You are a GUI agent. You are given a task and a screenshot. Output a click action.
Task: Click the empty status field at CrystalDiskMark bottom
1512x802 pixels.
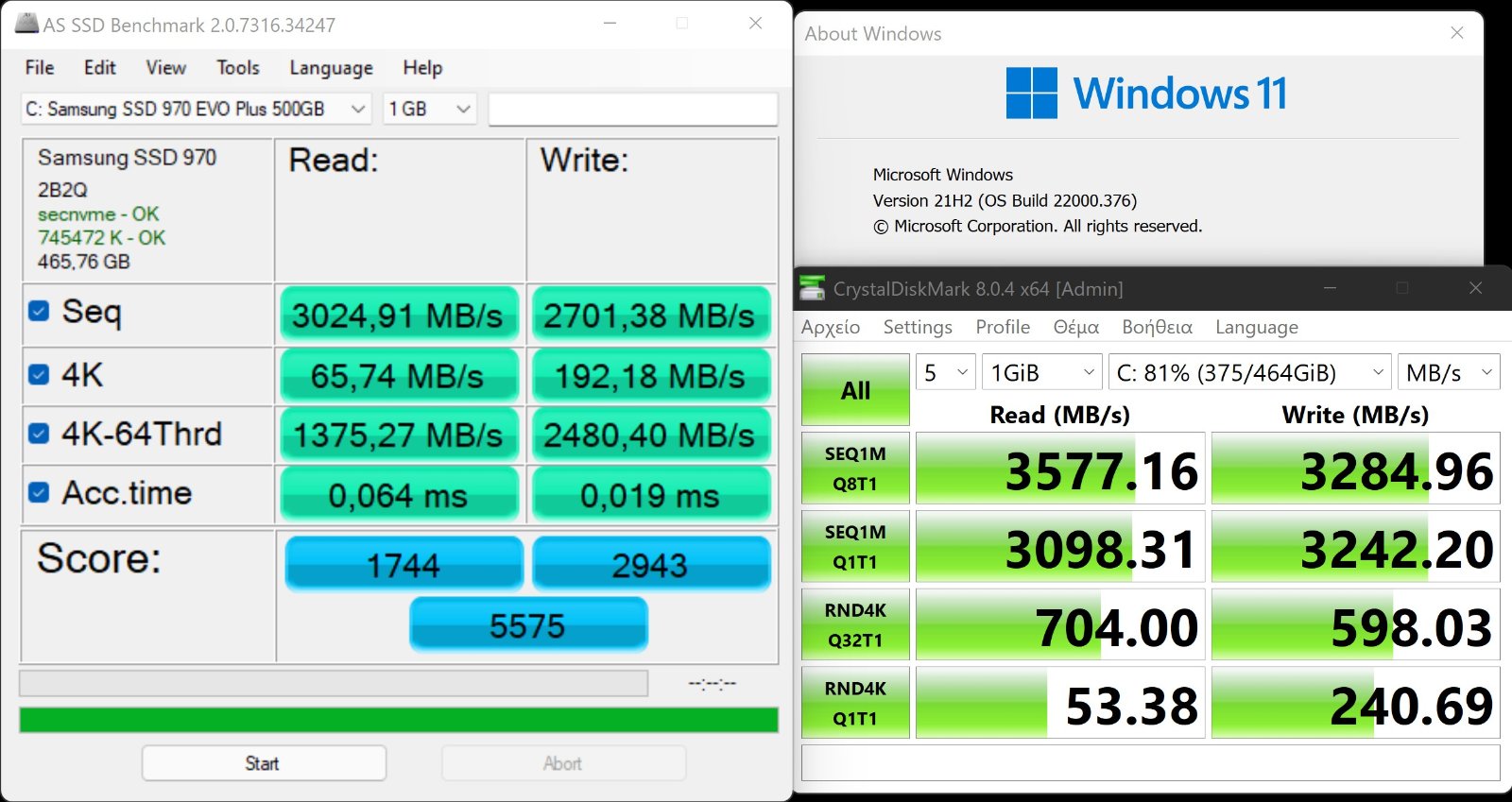[x=1150, y=762]
